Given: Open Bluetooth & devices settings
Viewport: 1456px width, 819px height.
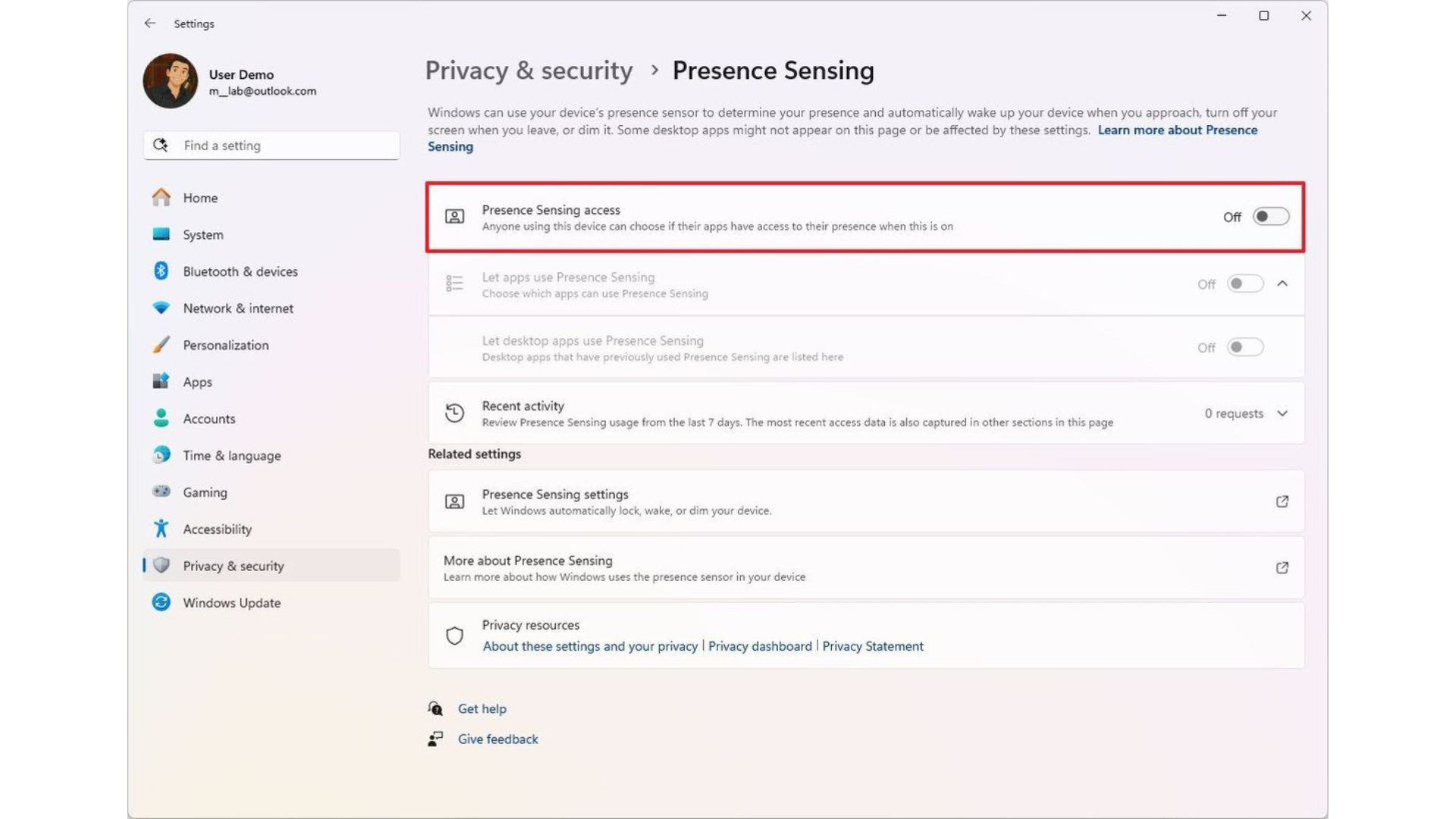Looking at the screenshot, I should pos(161,271).
